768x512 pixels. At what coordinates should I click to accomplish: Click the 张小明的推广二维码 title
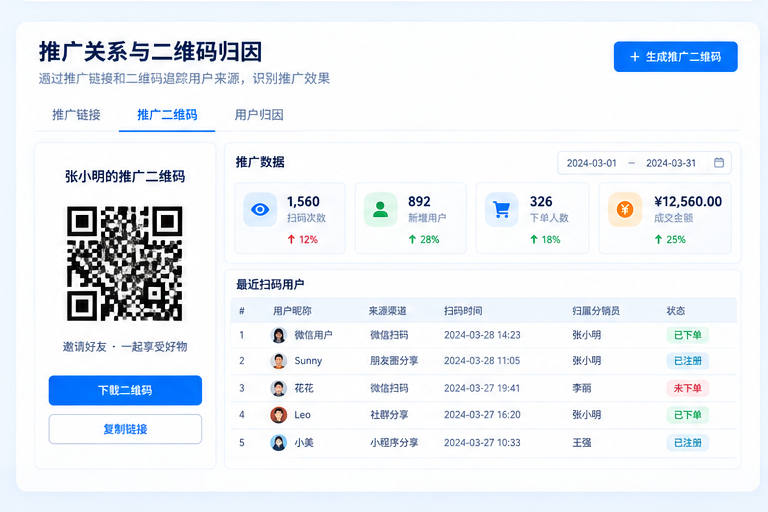pyautogui.click(x=125, y=176)
